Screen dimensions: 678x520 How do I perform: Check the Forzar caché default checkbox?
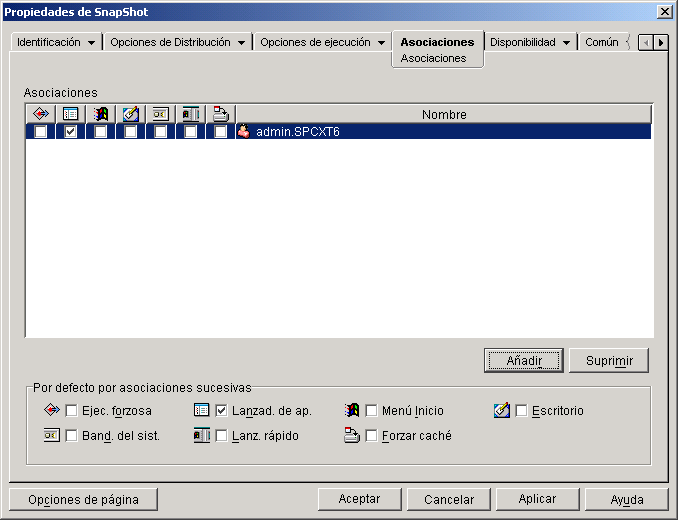[371, 436]
